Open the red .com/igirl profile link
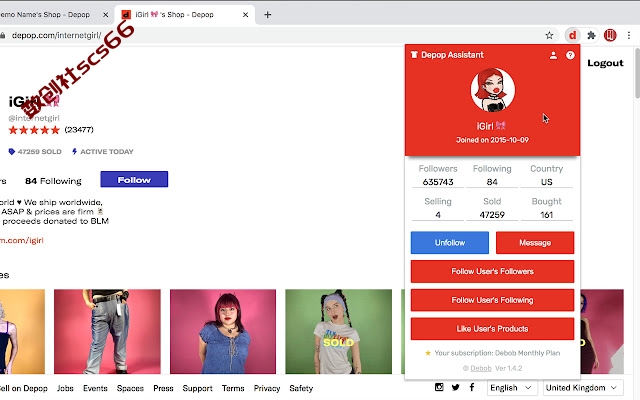Viewport: 640px width, 400px height. (x=21, y=240)
